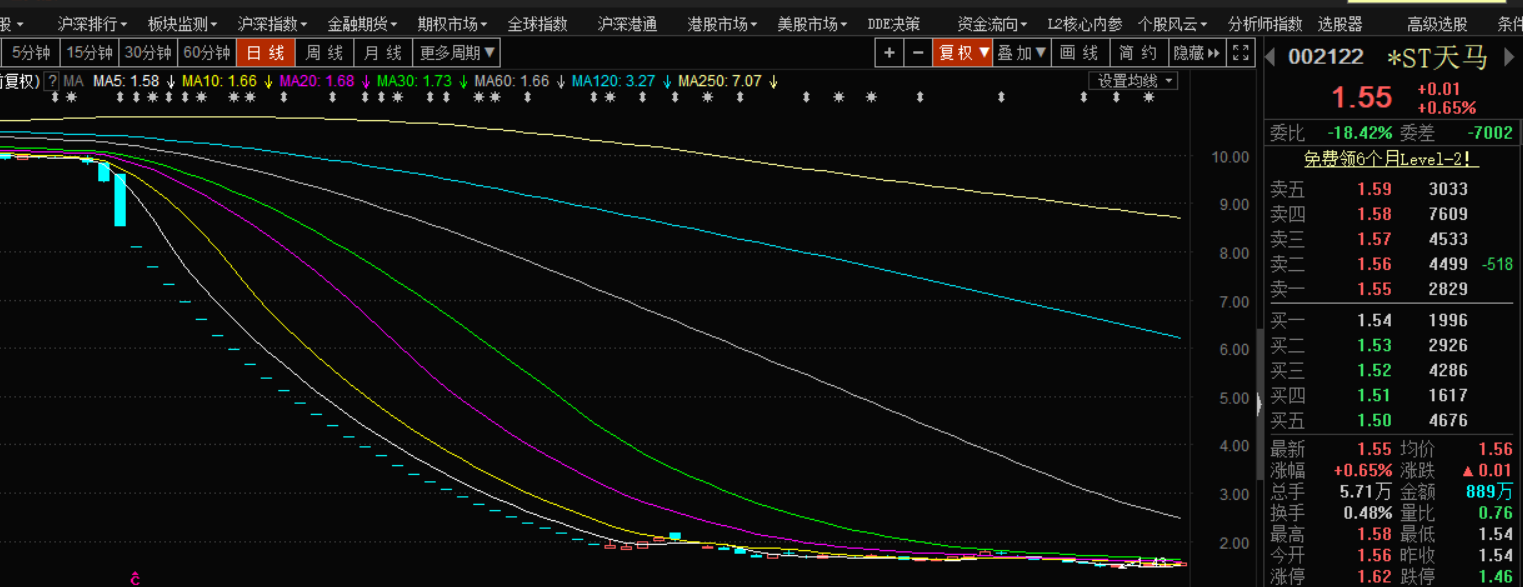Viewport: 1523px width, 587px height.
Task: Open the 复权 adjustment dropdown
Action: point(962,53)
